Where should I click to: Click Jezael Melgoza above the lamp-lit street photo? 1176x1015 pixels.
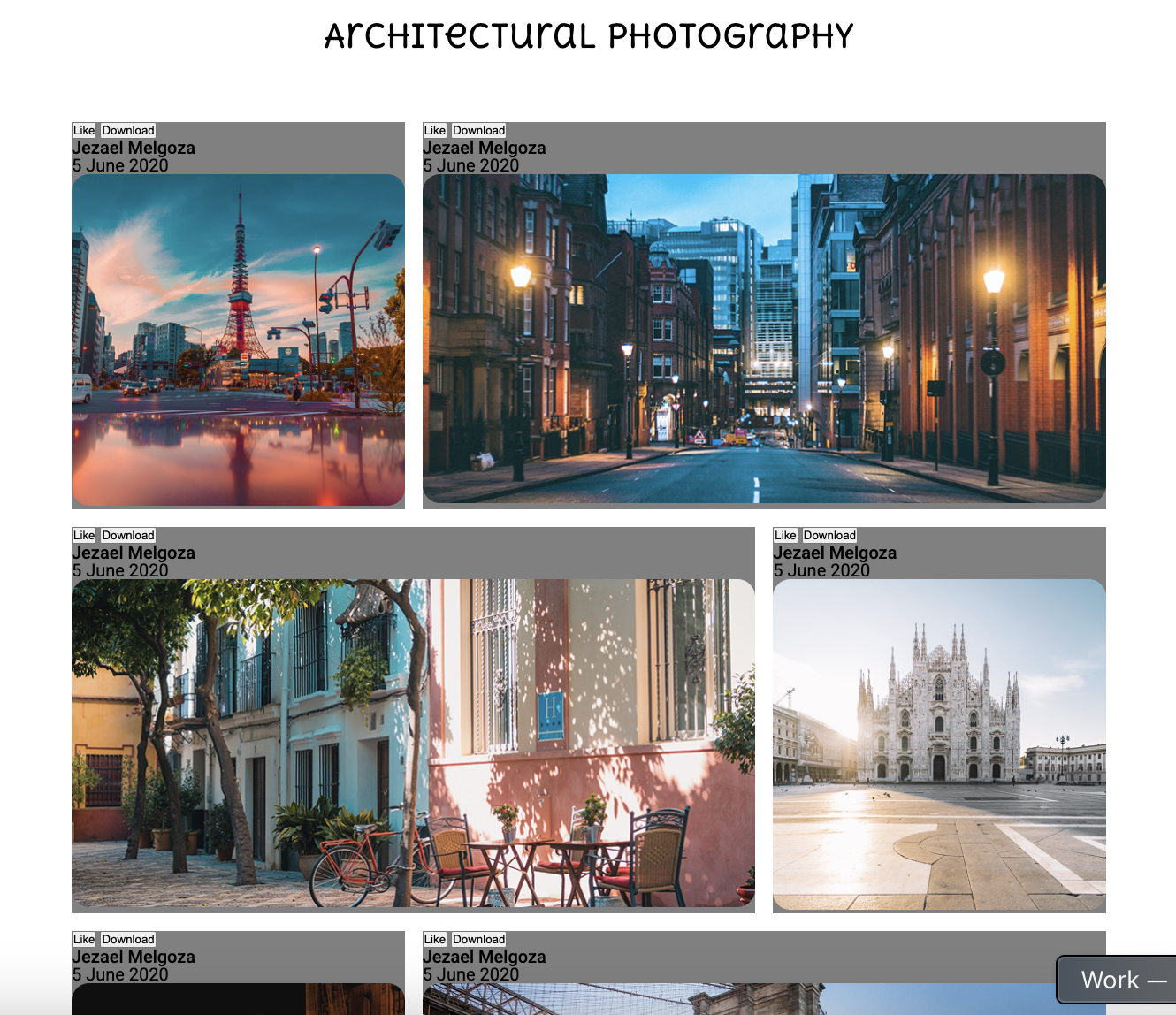point(485,148)
